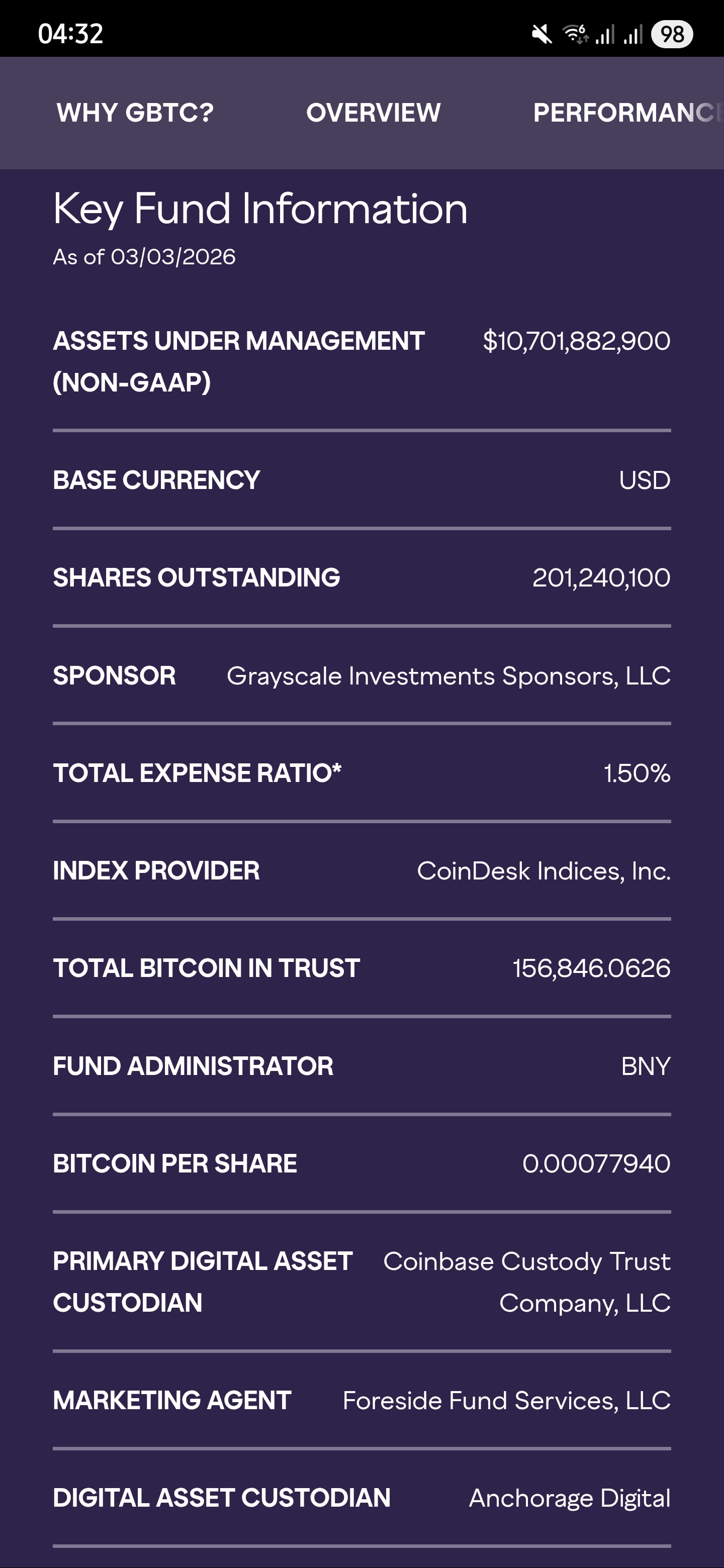Tap the second cellular signal bars icon
This screenshot has height=1568, width=724.
click(633, 34)
